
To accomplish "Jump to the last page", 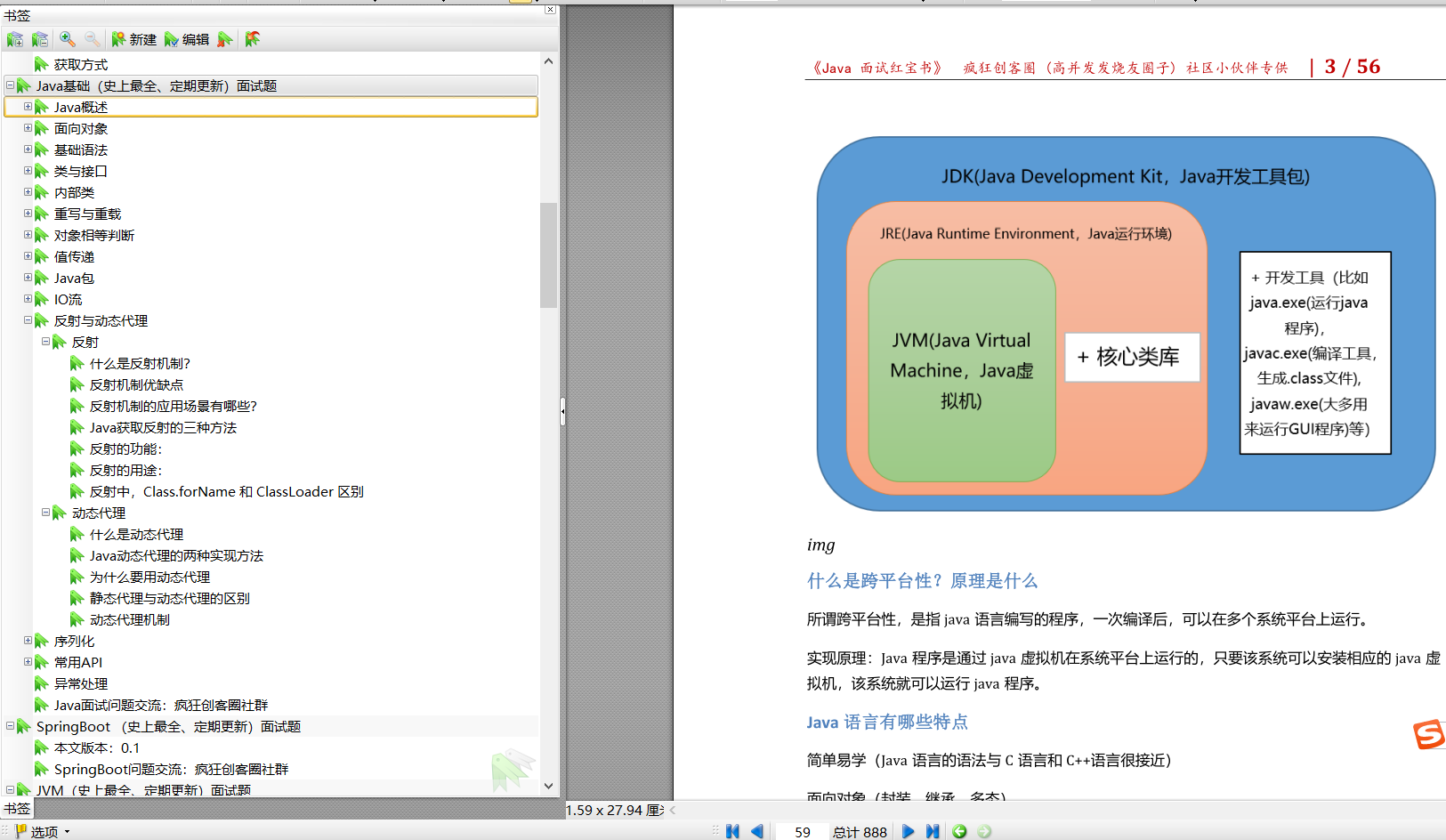I will (933, 831).
